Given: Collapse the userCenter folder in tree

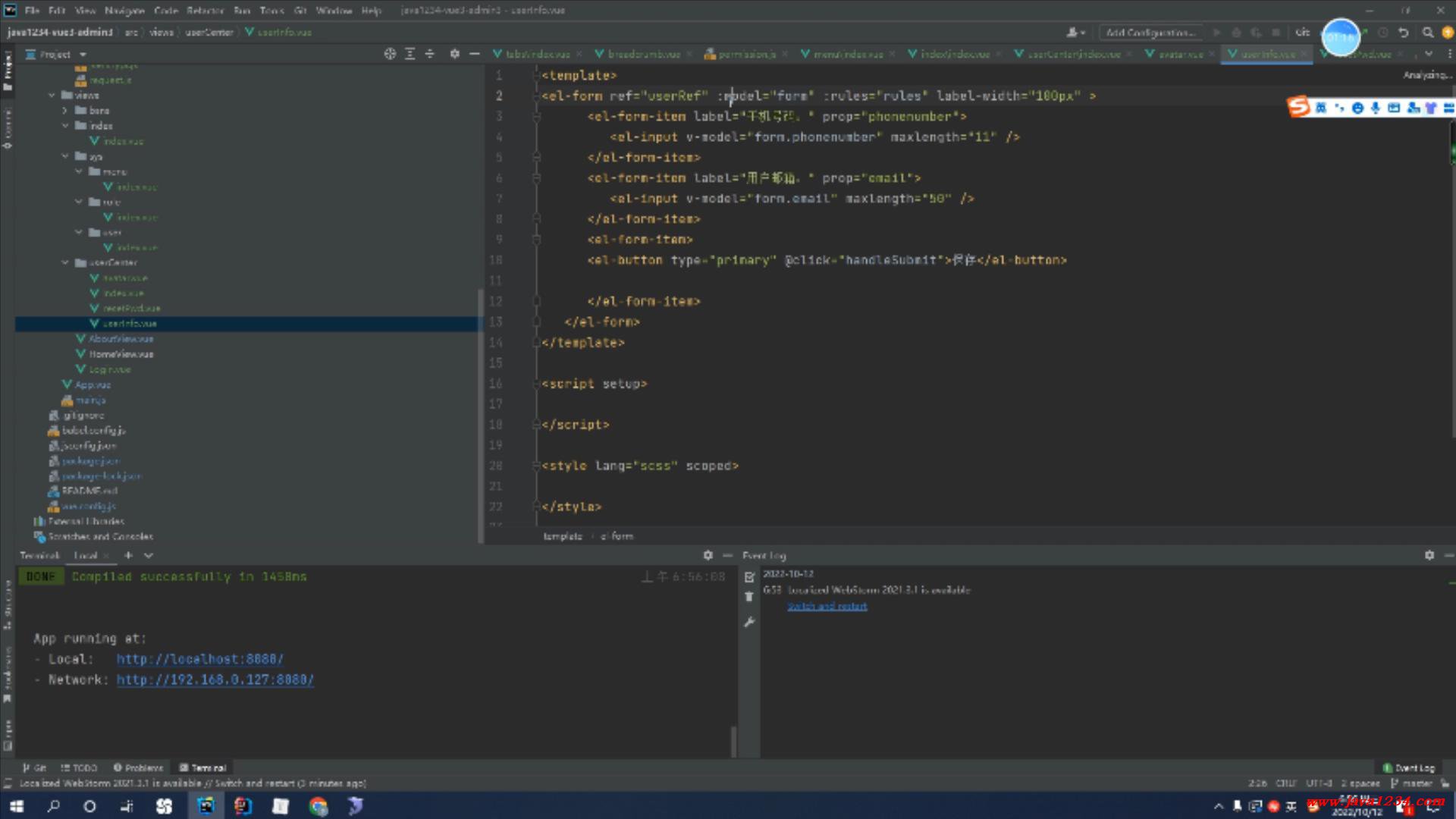Looking at the screenshot, I should coord(65,262).
